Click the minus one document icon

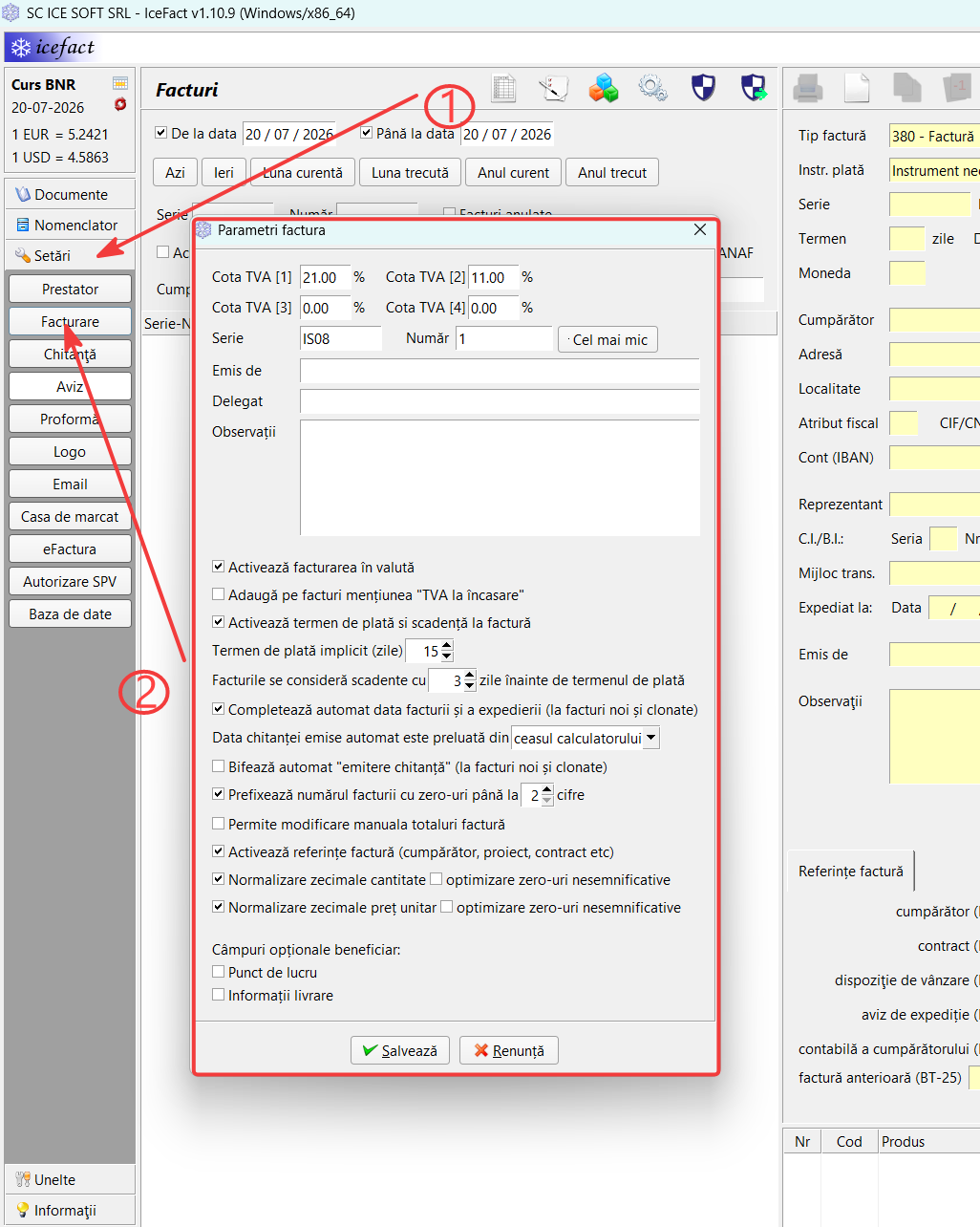tap(957, 88)
